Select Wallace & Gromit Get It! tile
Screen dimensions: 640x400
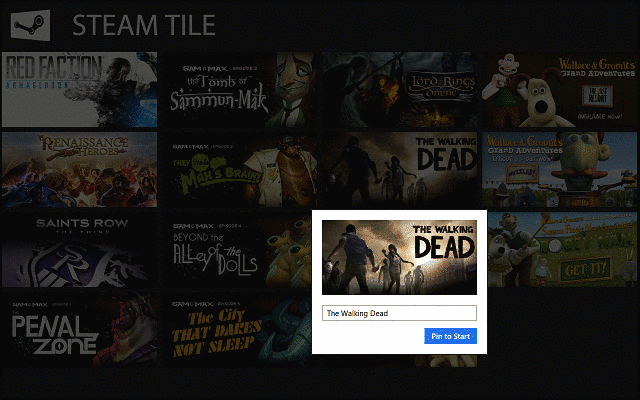pyautogui.click(x=562, y=249)
